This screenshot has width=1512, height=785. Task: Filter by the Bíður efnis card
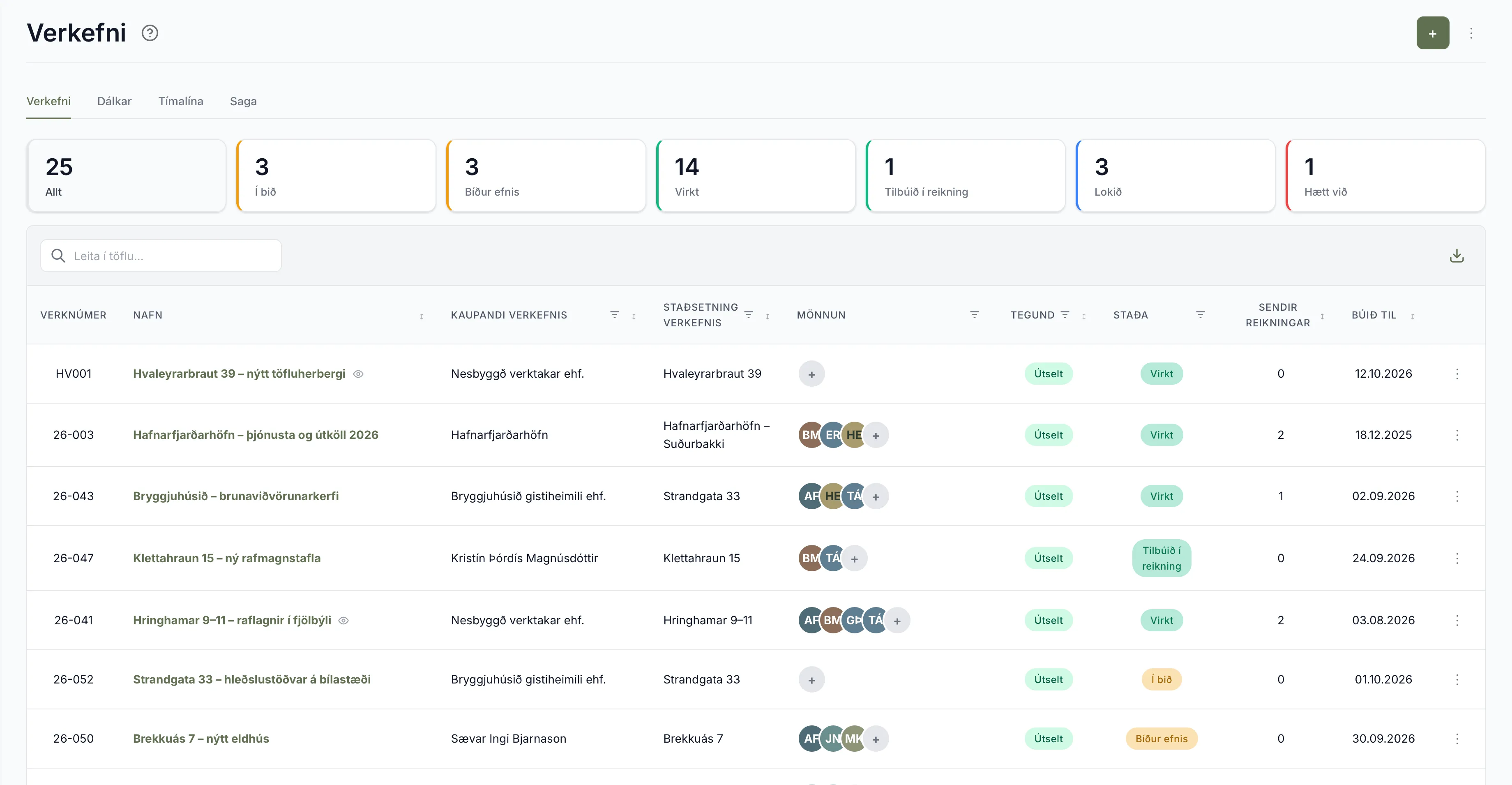(546, 175)
